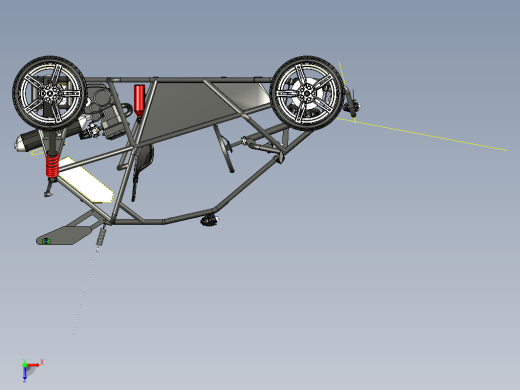This screenshot has width=520, height=390.
Task: Select the gray plate with green marker
Action: [x=63, y=235]
